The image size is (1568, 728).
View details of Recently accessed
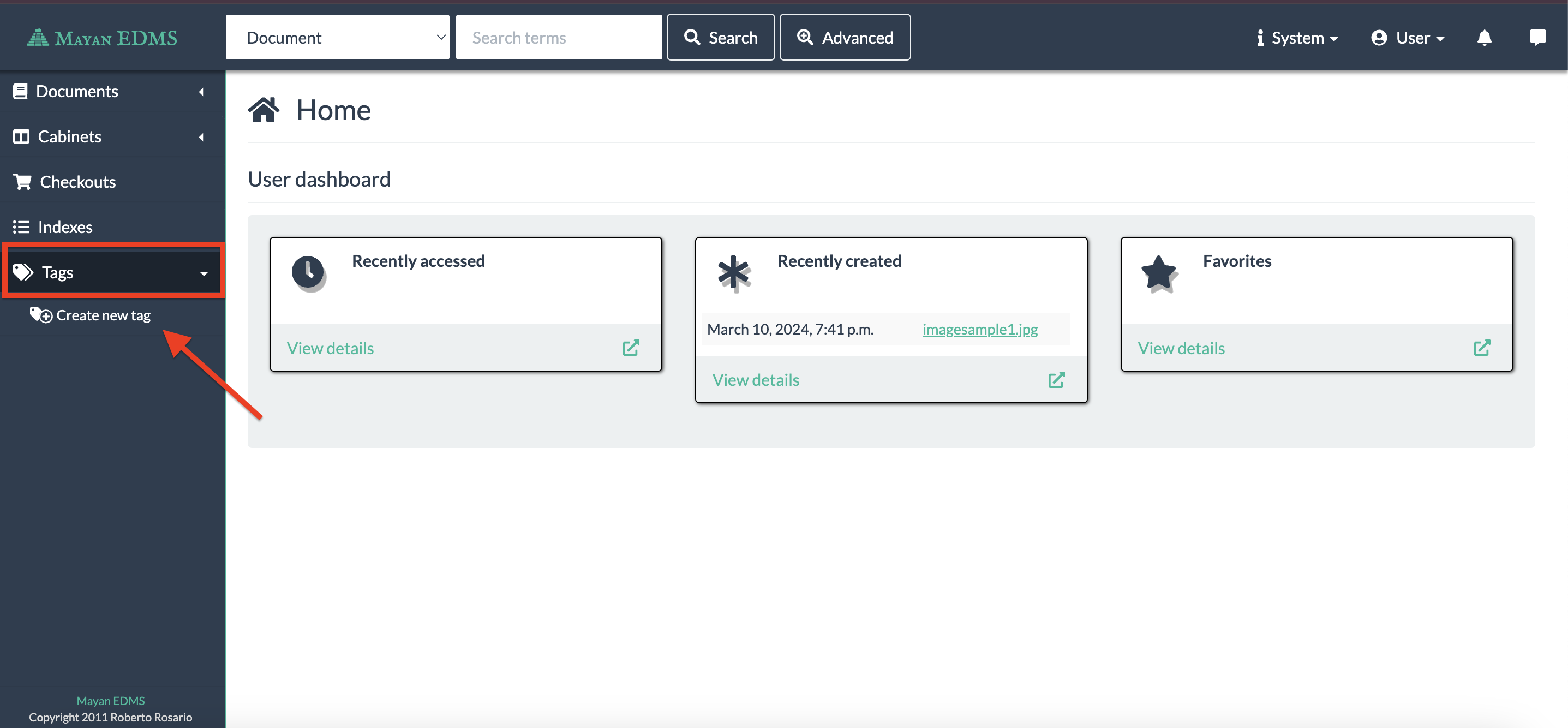(x=330, y=348)
